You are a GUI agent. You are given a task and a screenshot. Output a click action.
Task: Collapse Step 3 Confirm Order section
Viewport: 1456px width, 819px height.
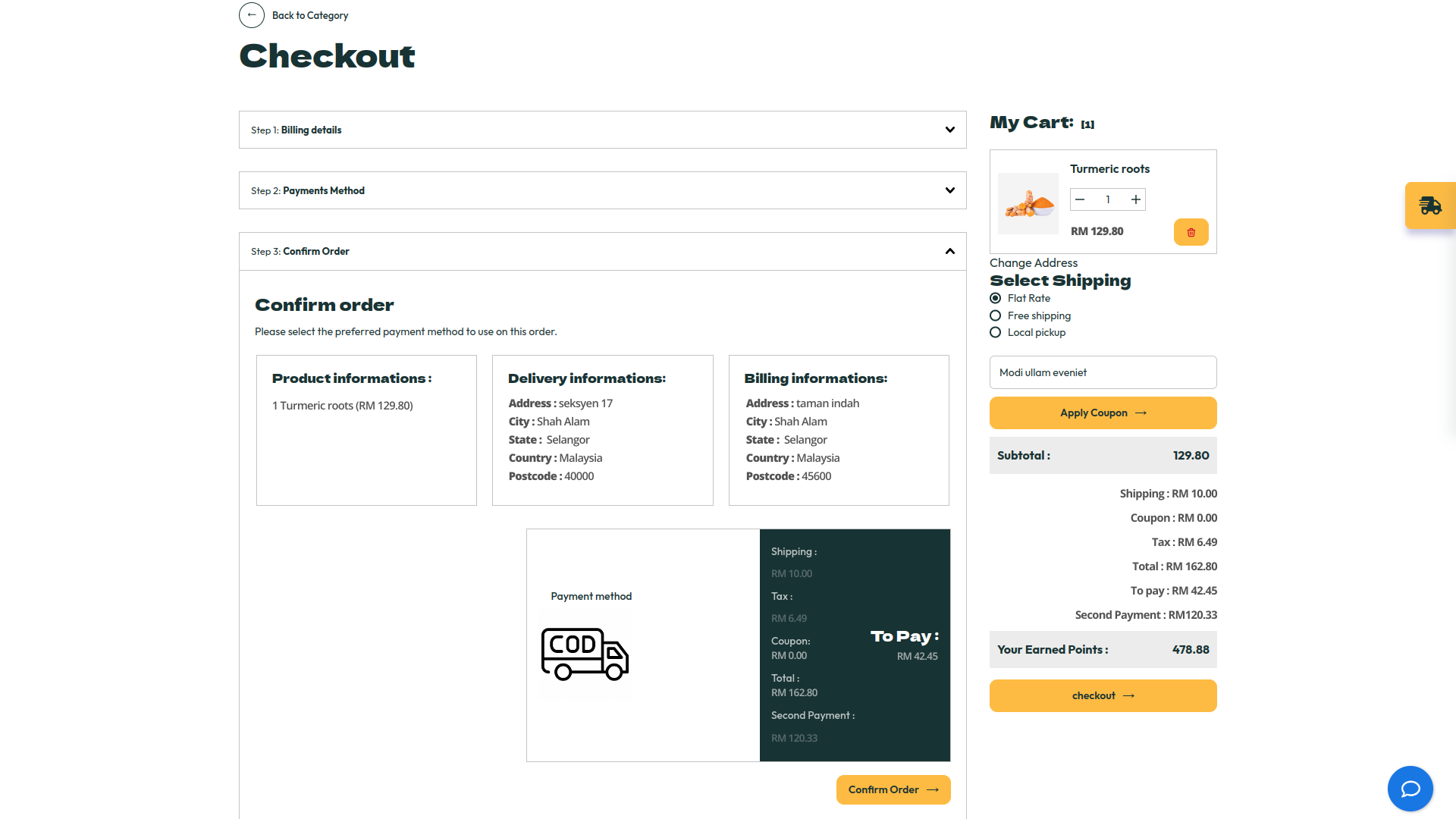949,251
